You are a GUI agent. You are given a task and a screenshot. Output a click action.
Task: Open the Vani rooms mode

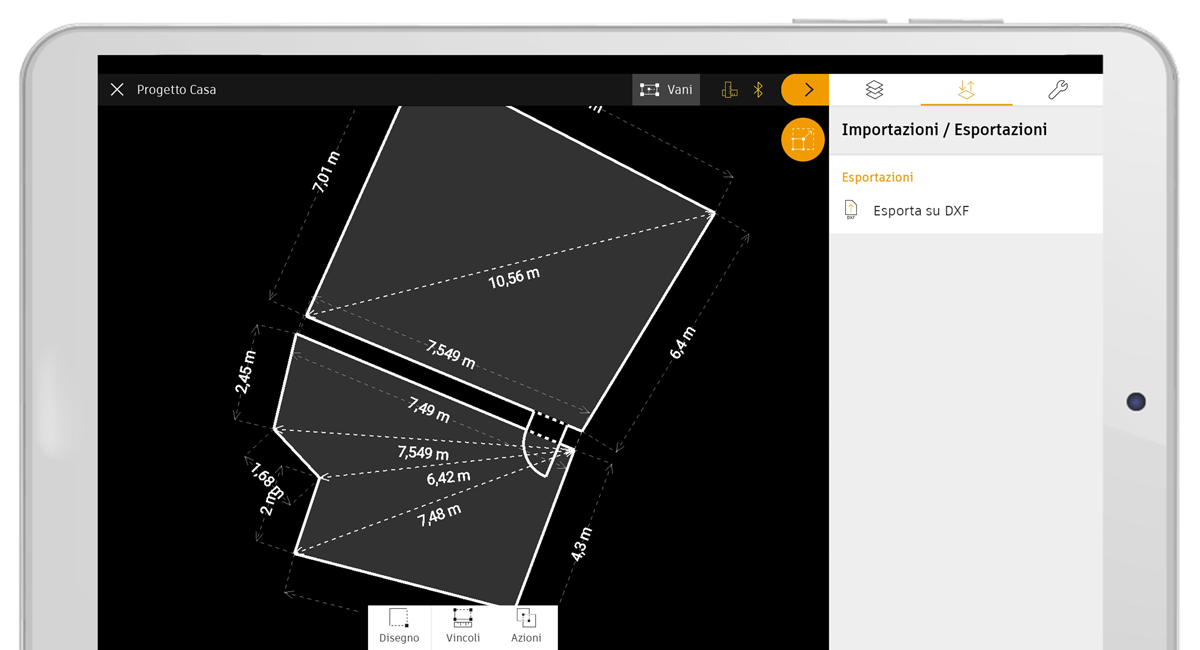(666, 90)
